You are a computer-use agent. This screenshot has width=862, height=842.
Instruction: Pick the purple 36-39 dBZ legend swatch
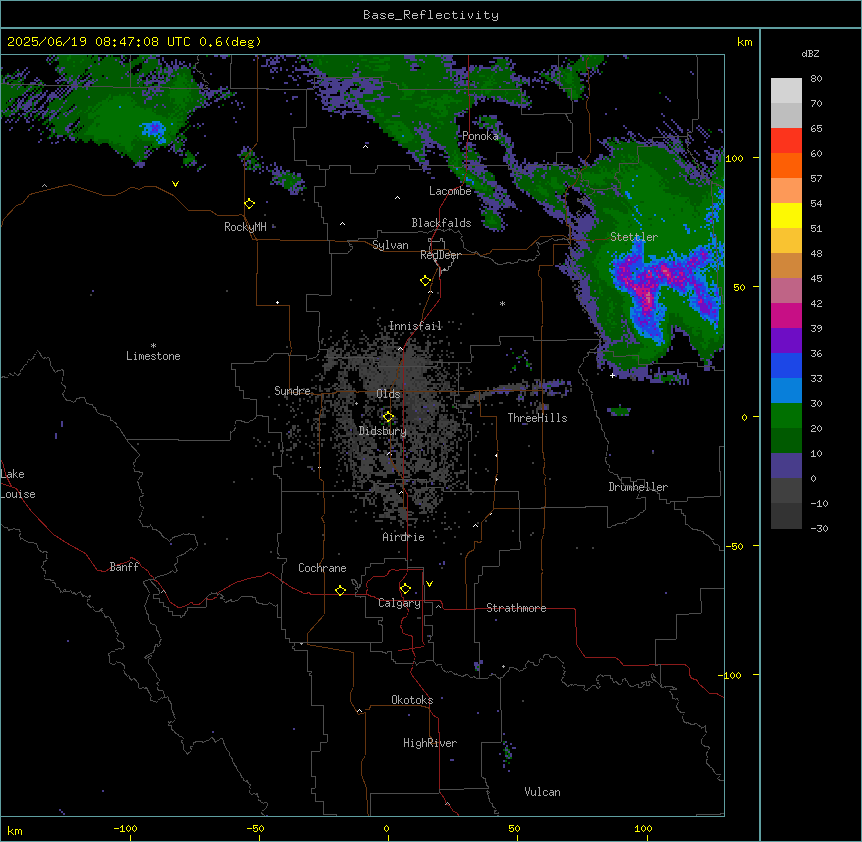(786, 340)
